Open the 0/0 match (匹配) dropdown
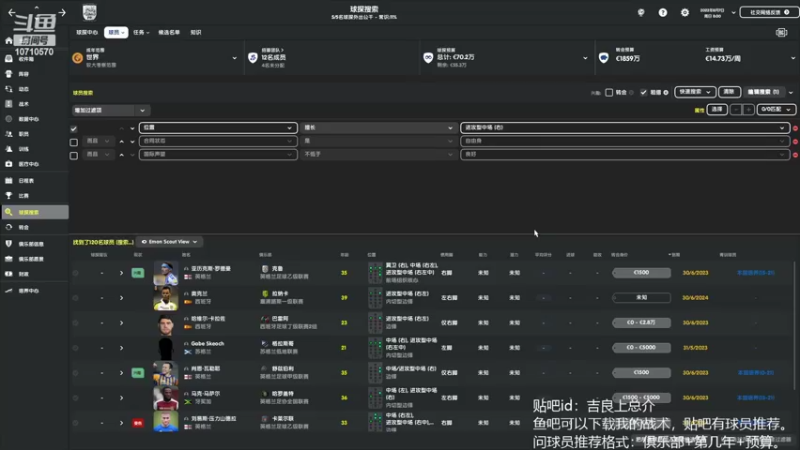The image size is (800, 450). (776, 110)
